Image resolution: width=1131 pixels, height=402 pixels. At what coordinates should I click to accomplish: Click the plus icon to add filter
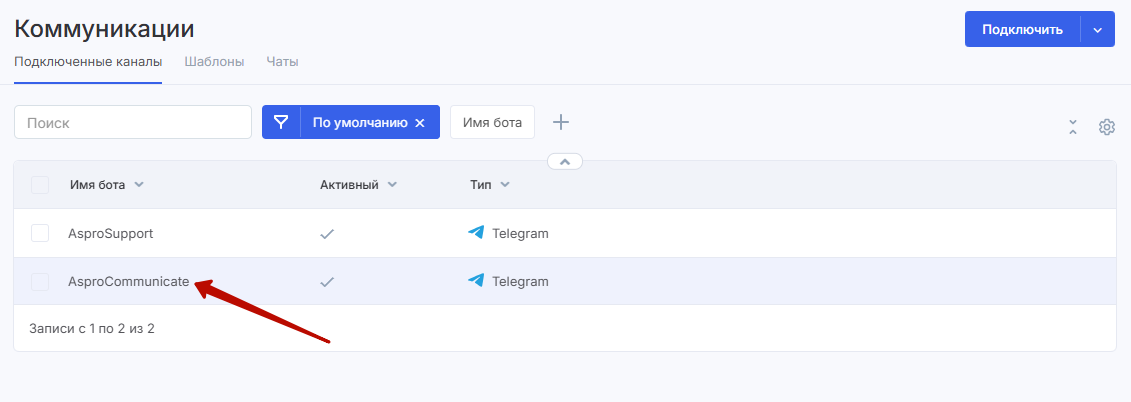(x=561, y=122)
